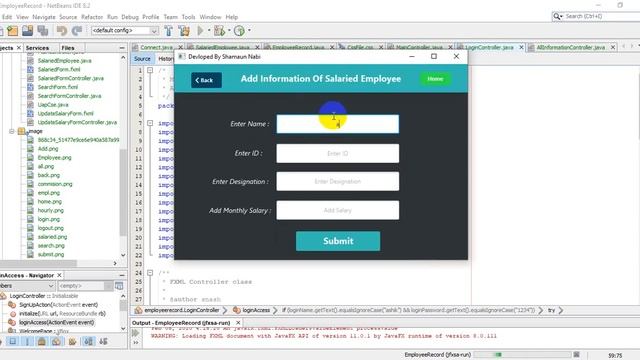Click the Navigator filter window icon
The image size is (640, 360).
[x=119, y=286]
